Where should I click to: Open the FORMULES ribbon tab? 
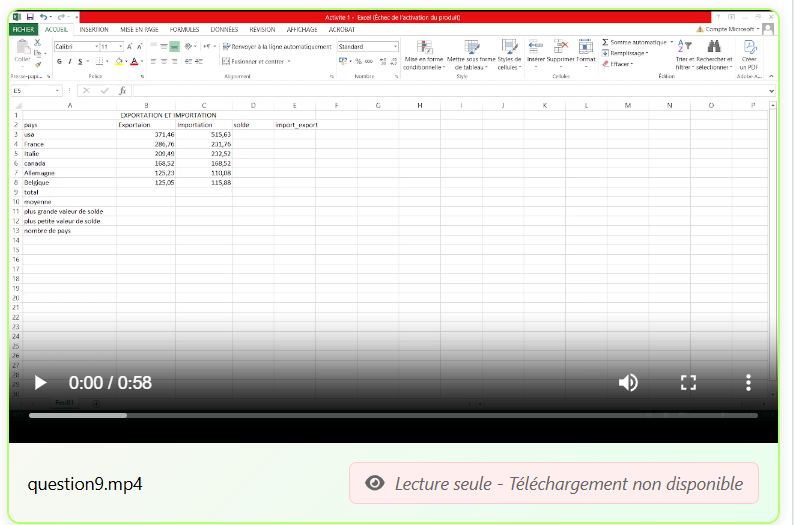(184, 30)
